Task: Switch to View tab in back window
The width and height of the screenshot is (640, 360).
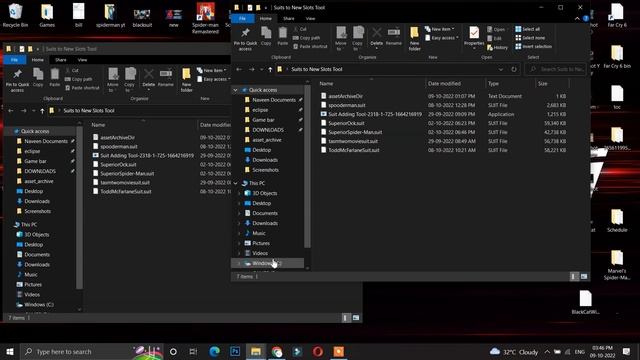Action: 82,60
